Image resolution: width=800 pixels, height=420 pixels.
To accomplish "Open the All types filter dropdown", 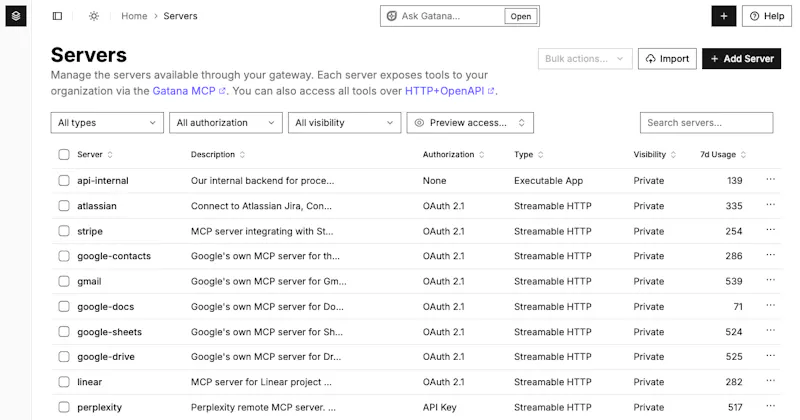I will [107, 123].
